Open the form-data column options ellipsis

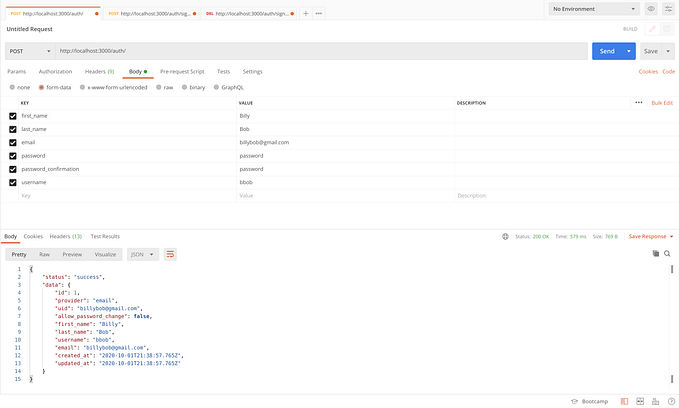pyautogui.click(x=638, y=103)
